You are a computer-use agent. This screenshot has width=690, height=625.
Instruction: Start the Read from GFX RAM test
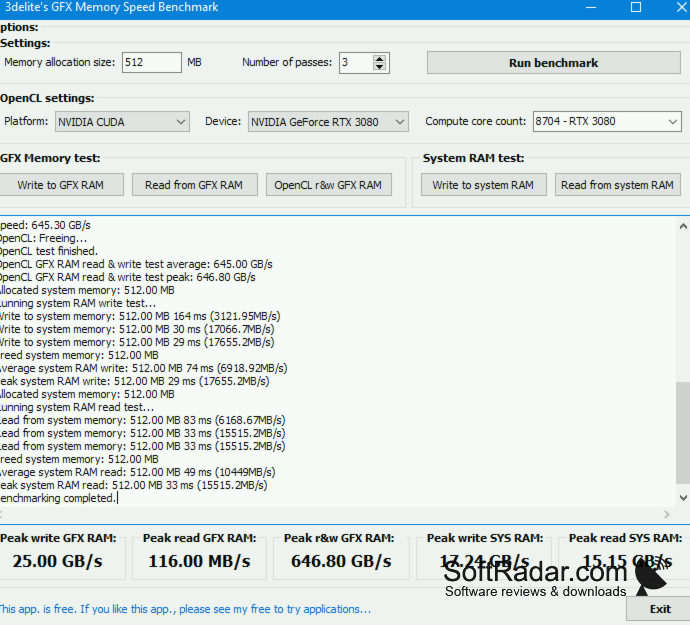(x=195, y=185)
